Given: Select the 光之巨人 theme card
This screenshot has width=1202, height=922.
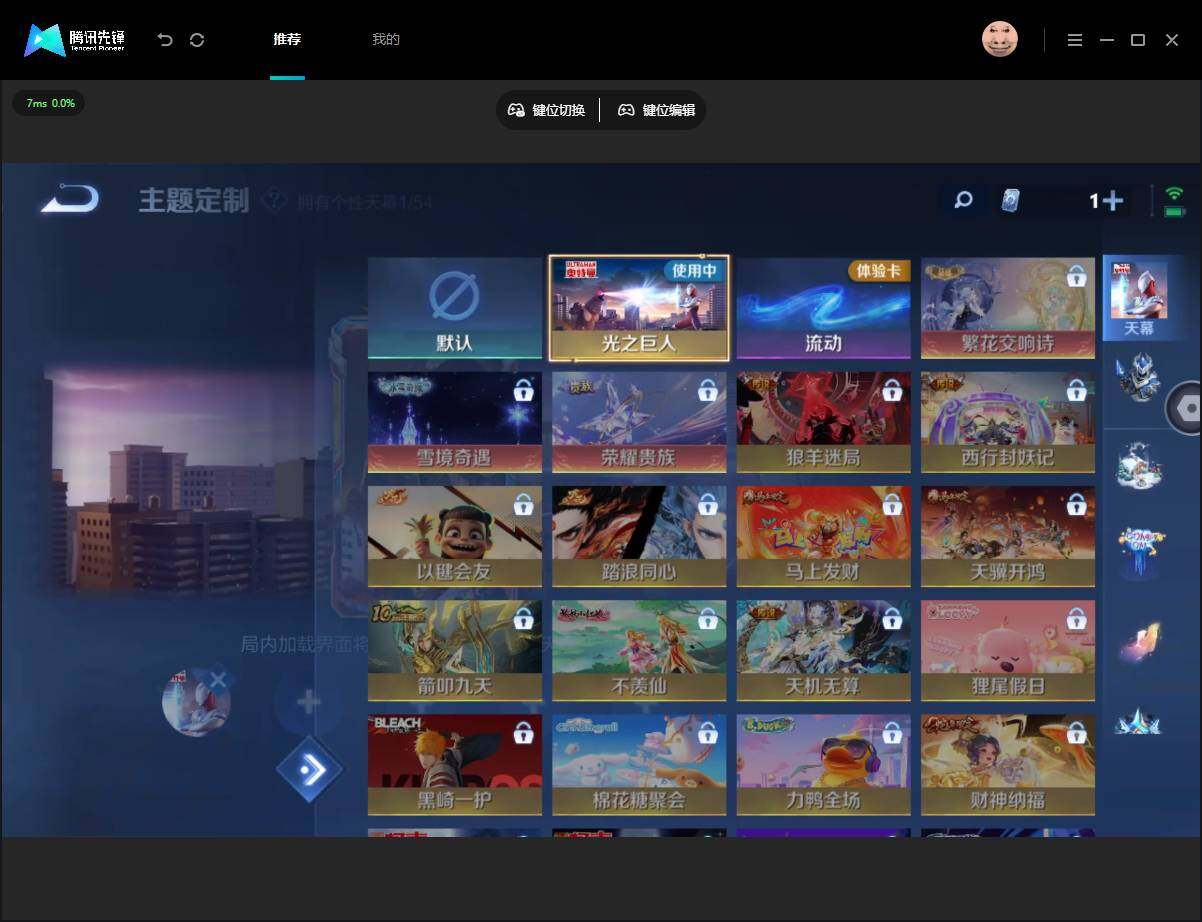Looking at the screenshot, I should click(639, 308).
